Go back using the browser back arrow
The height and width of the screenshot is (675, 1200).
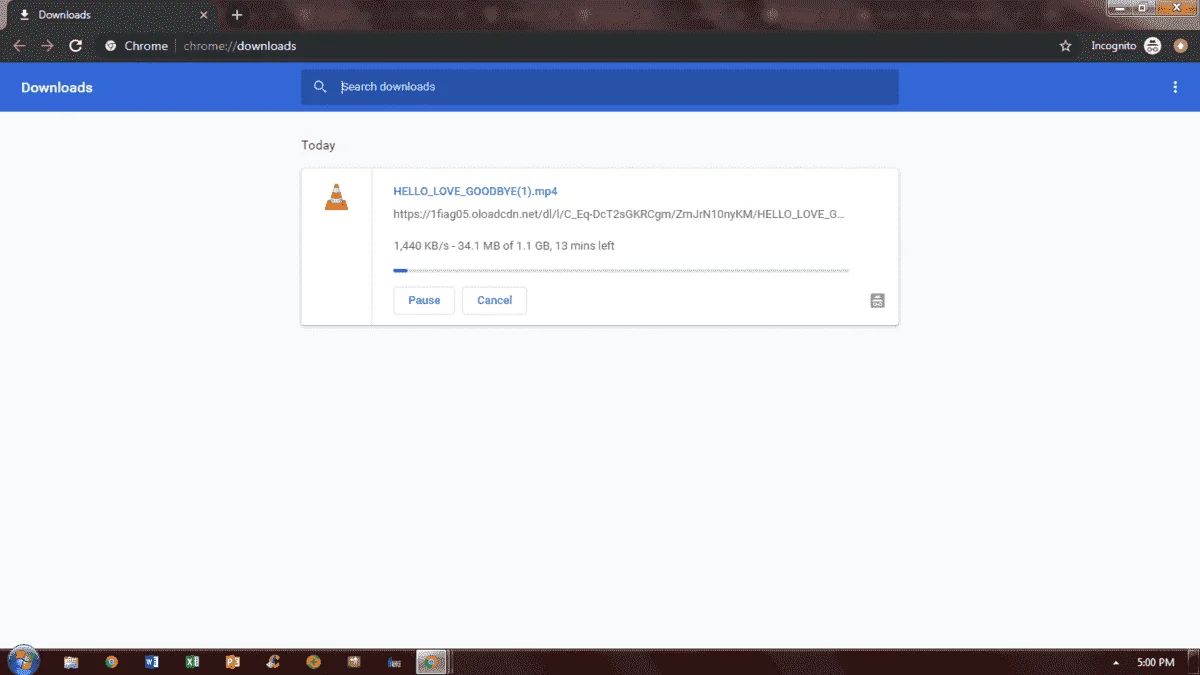click(x=19, y=46)
